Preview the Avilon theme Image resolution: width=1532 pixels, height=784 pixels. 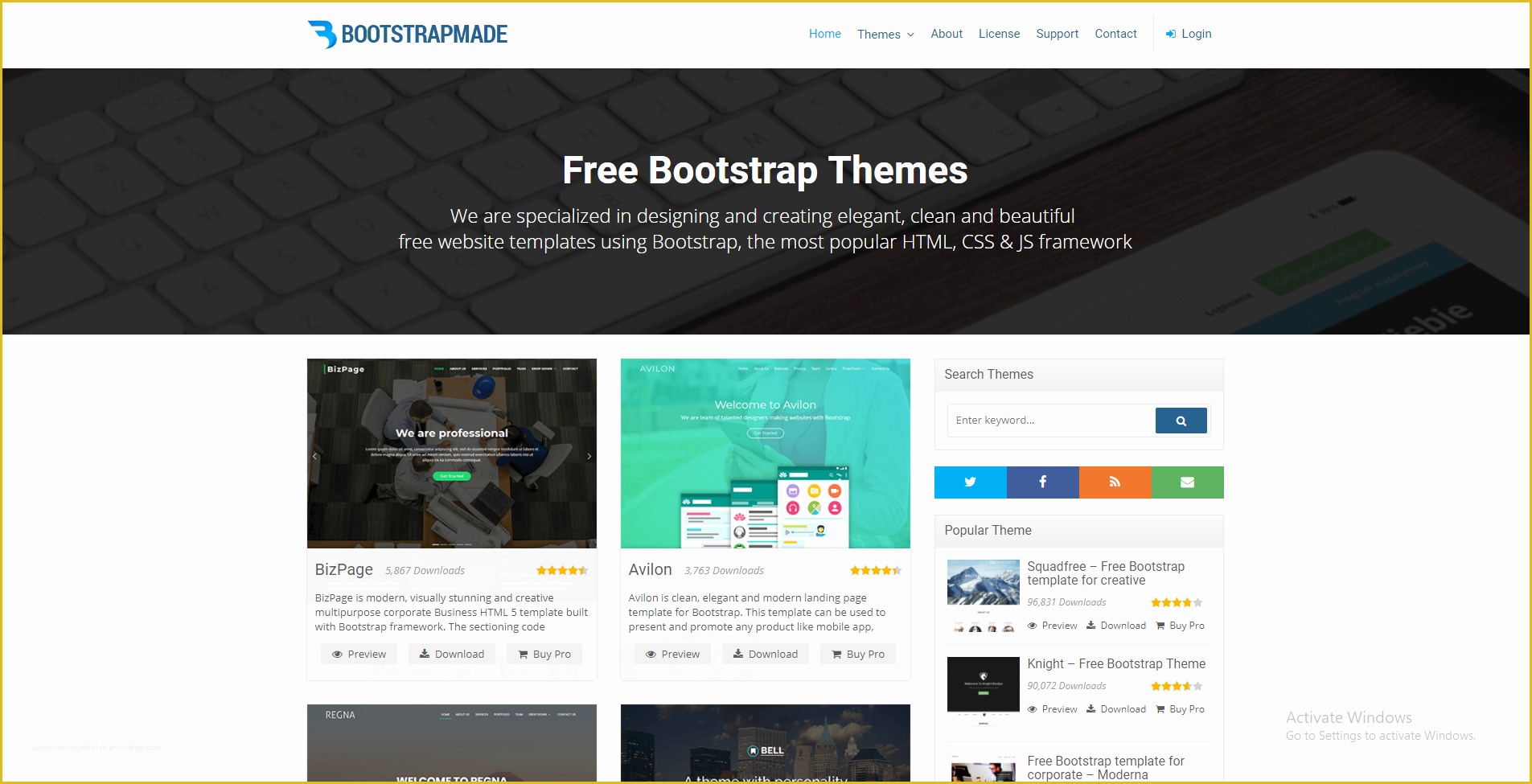[672, 654]
